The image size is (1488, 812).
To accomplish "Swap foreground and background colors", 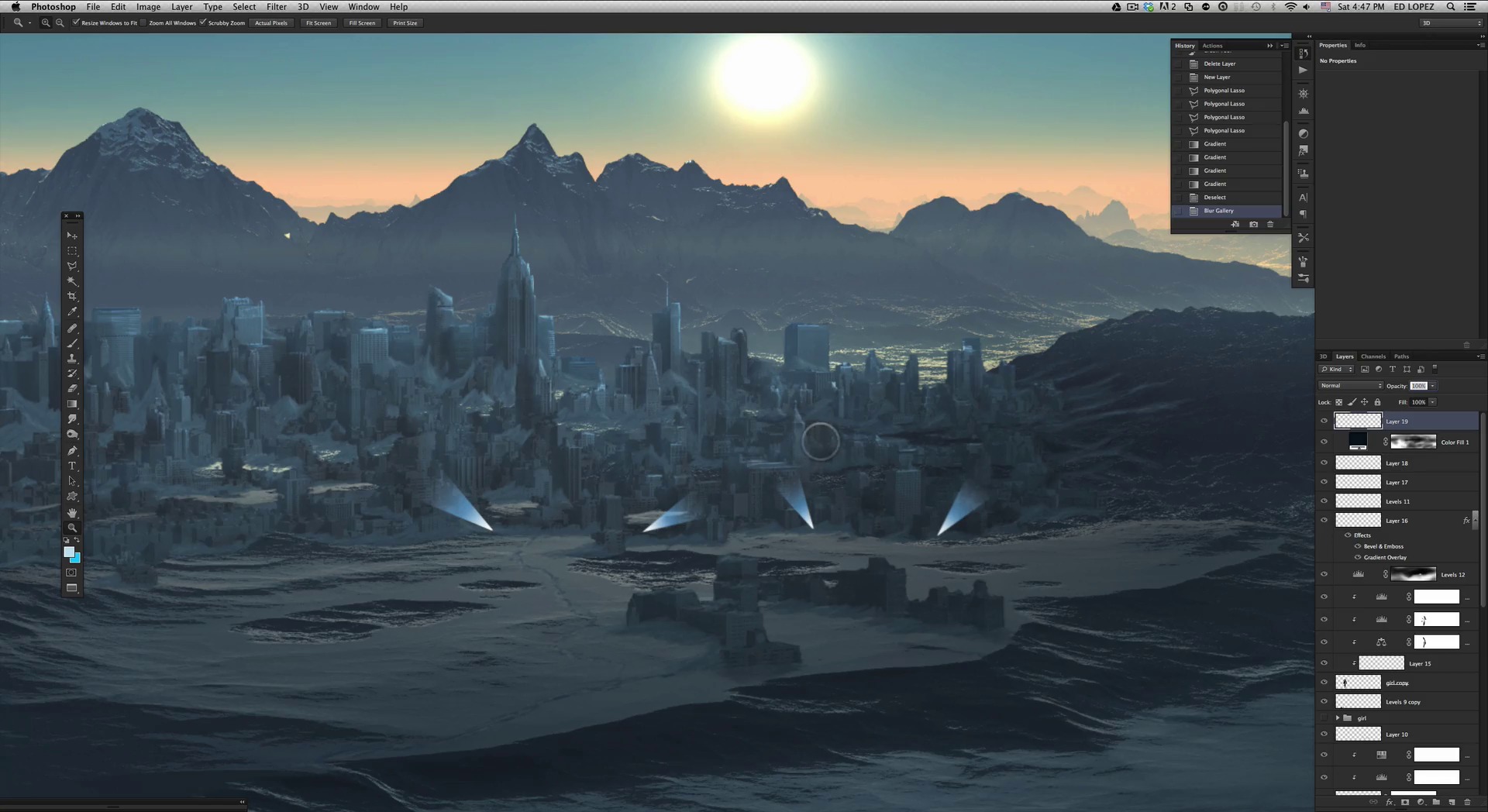I will tap(77, 540).
